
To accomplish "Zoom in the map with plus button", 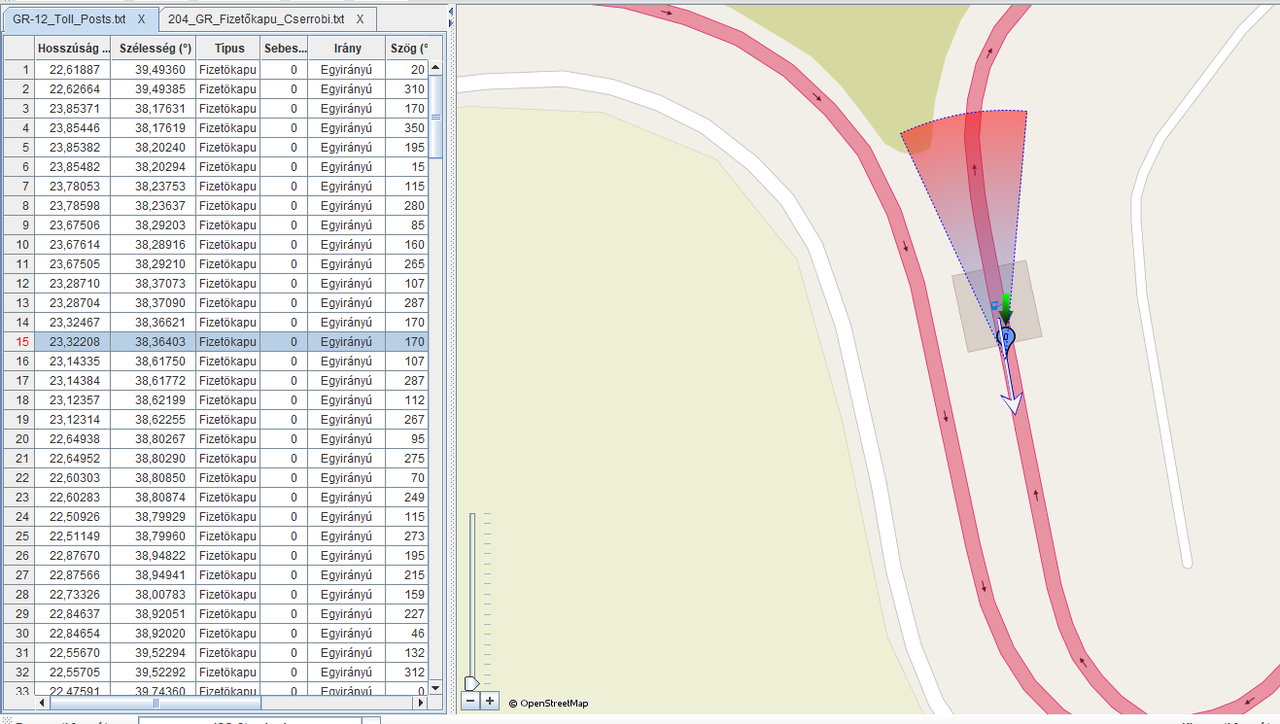I will coord(489,701).
